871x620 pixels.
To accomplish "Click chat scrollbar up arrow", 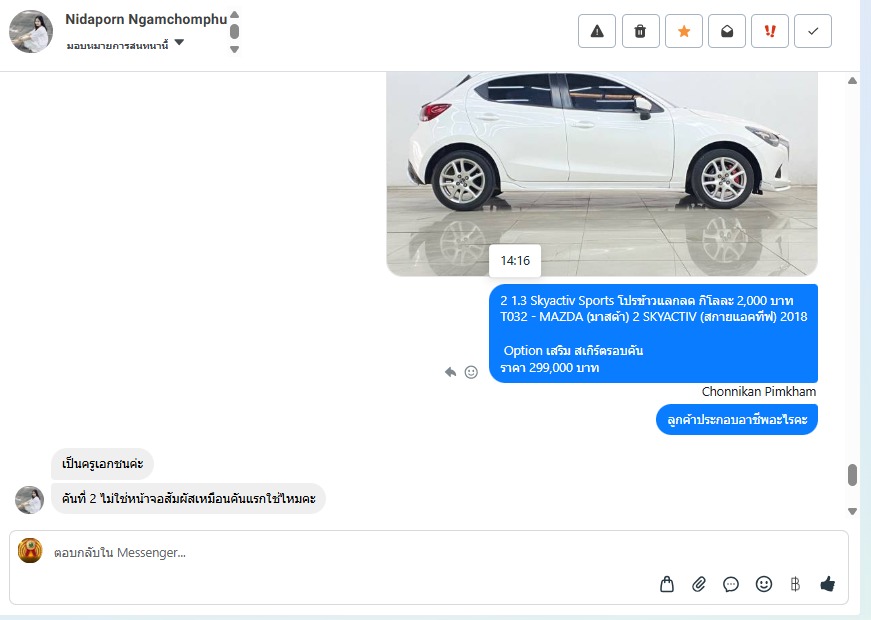I will (852, 81).
